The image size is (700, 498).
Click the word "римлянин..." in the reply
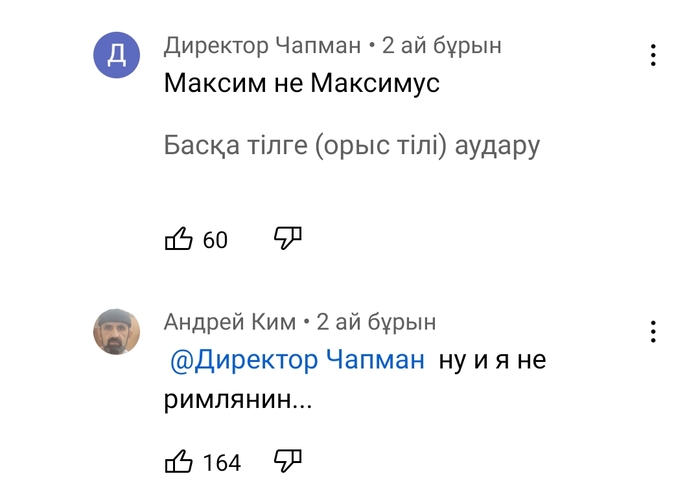pos(240,400)
